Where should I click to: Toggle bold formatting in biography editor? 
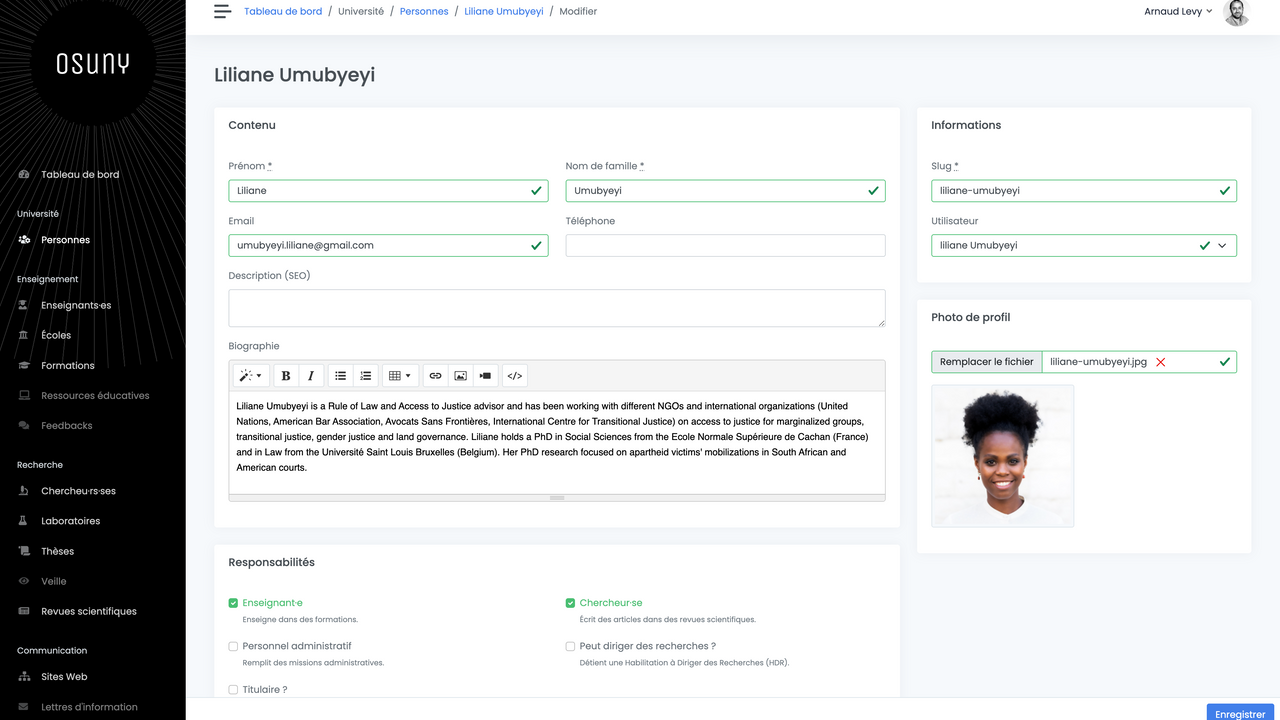point(286,376)
